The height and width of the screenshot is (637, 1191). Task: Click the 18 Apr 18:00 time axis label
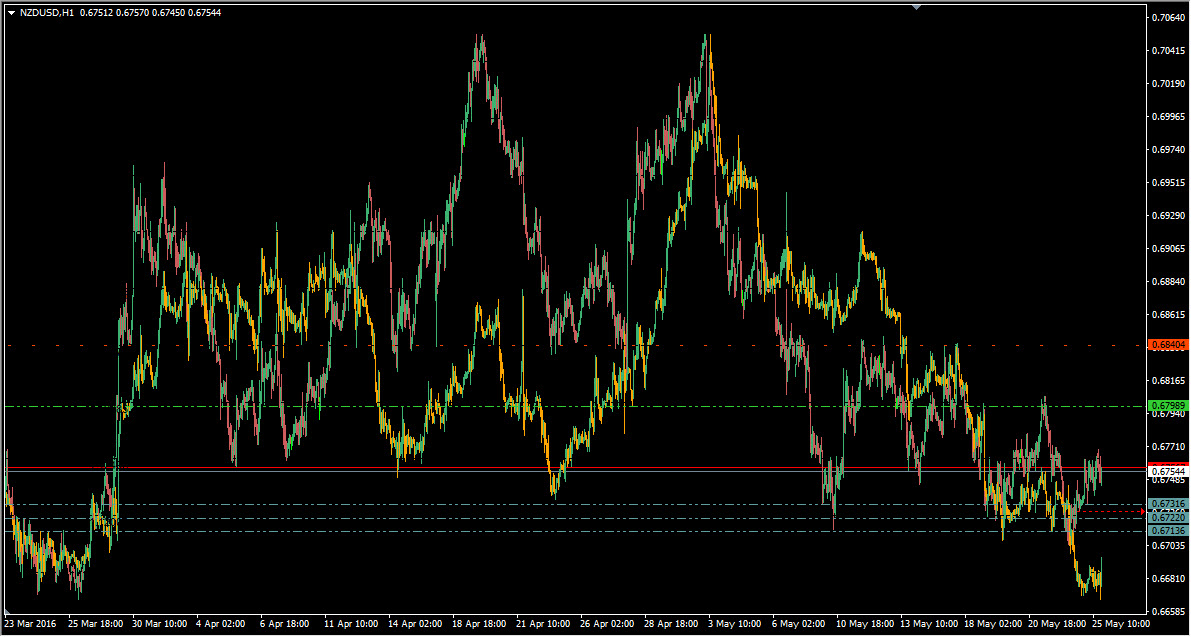click(479, 622)
